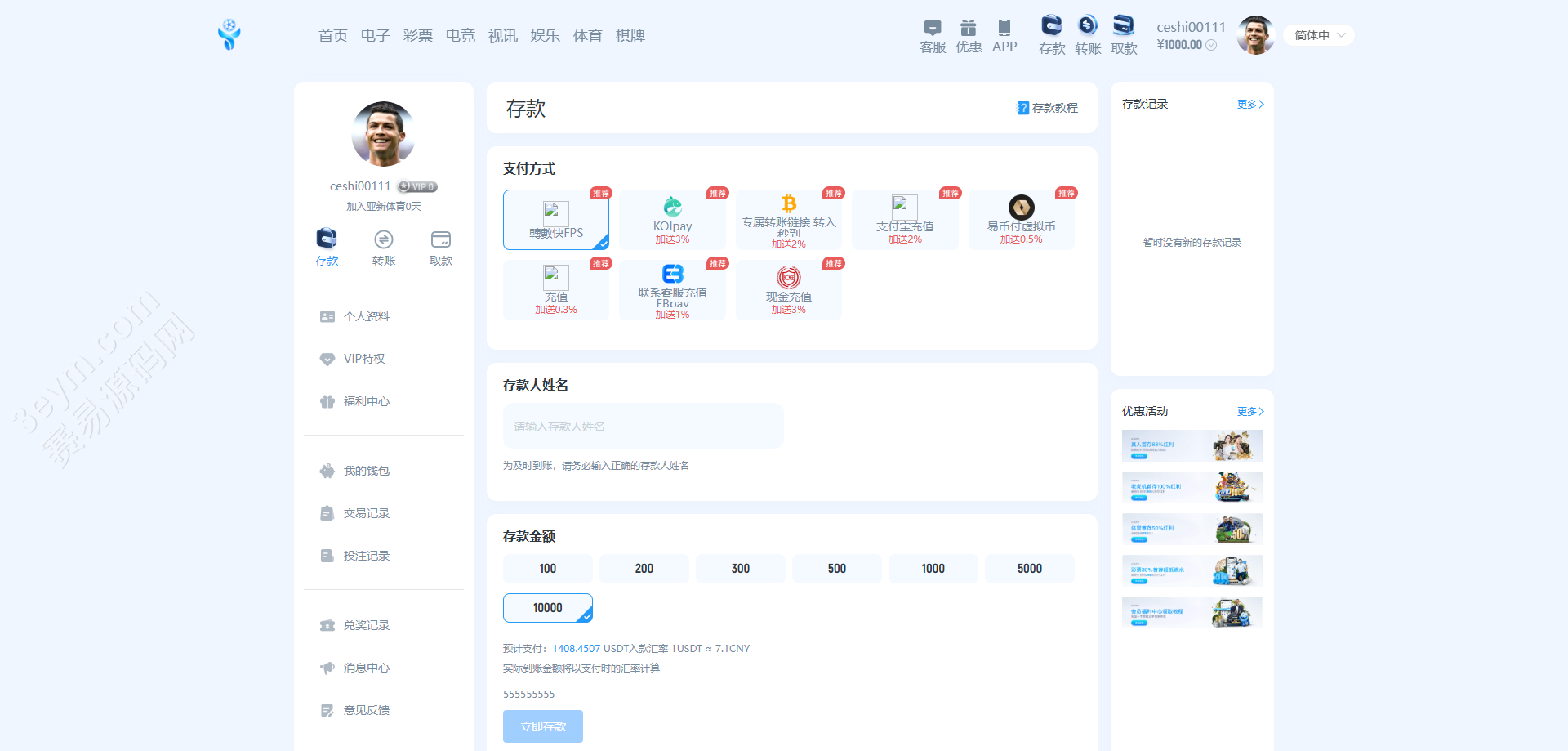
Task: Click the depositor name input field
Action: (x=643, y=427)
